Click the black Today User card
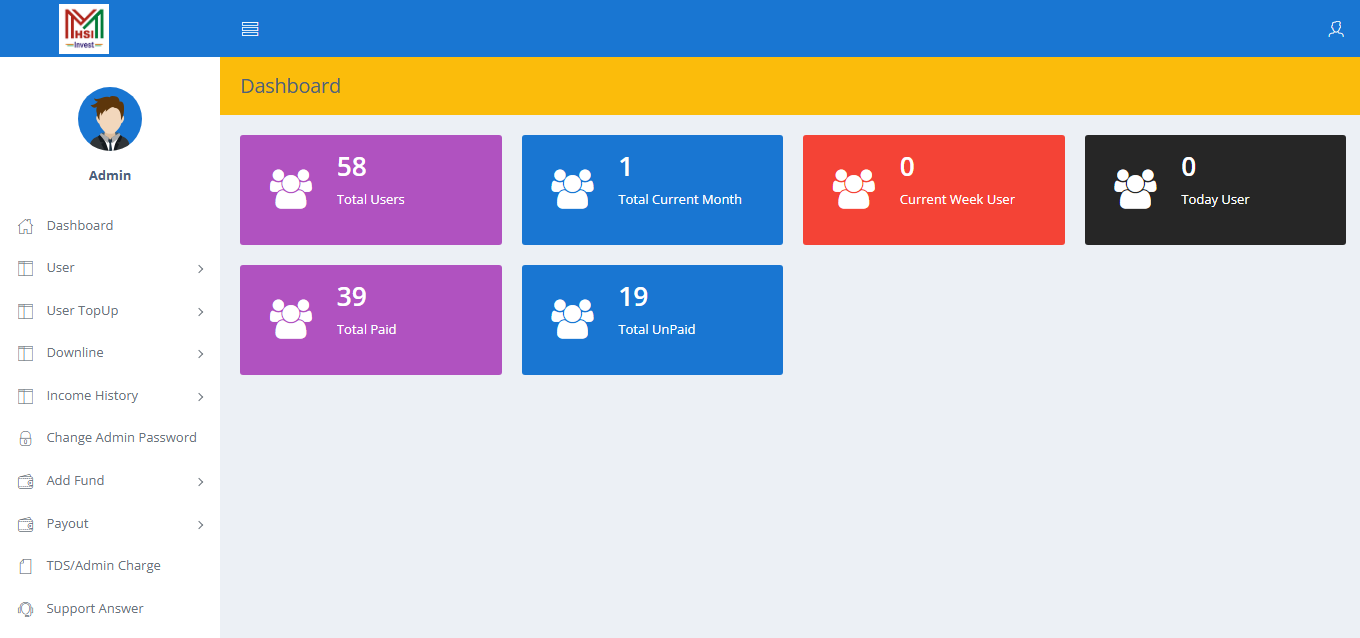1360x638 pixels. point(1215,190)
